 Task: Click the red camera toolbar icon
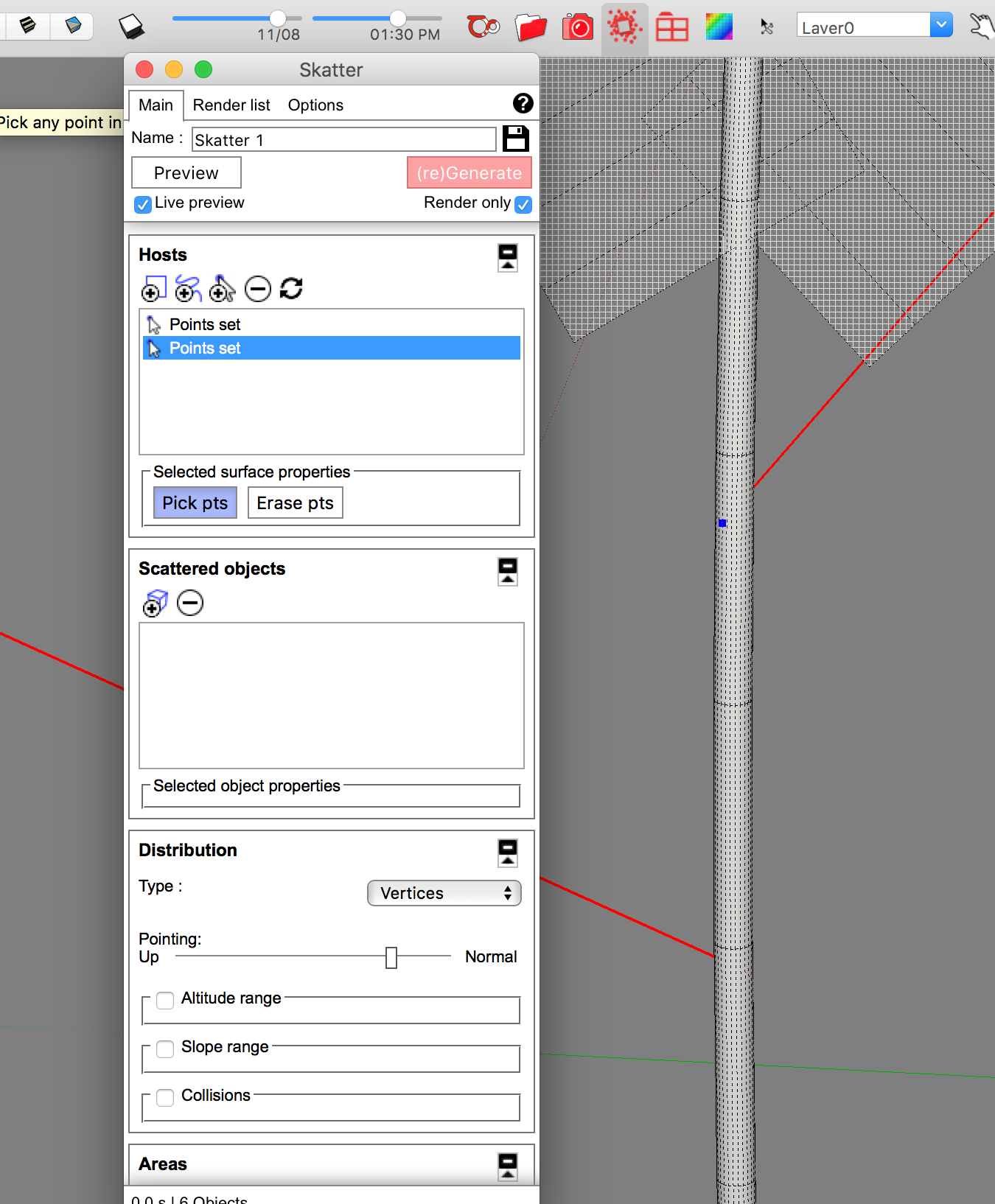click(577, 27)
